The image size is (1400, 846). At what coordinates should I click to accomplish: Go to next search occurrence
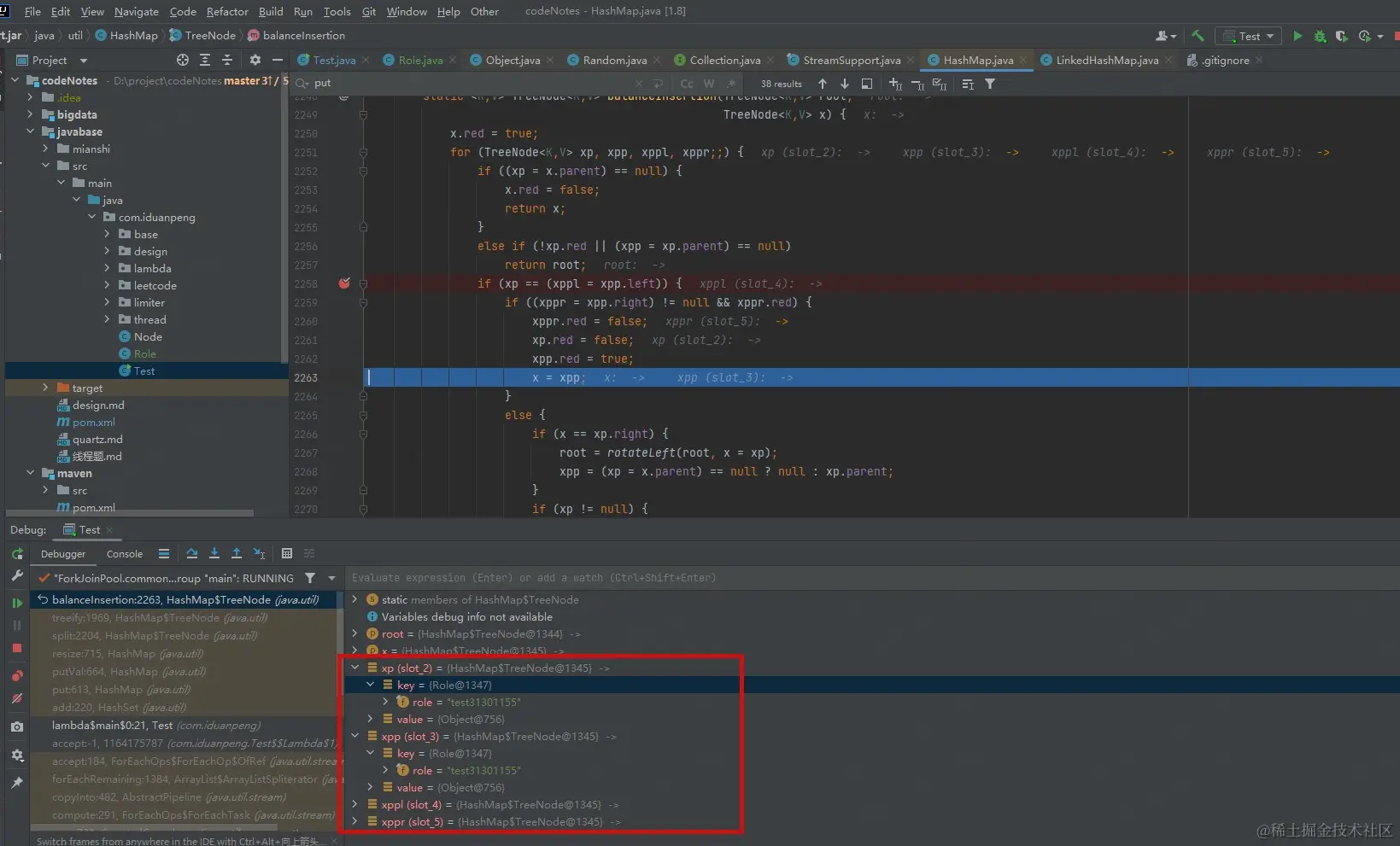[x=845, y=84]
